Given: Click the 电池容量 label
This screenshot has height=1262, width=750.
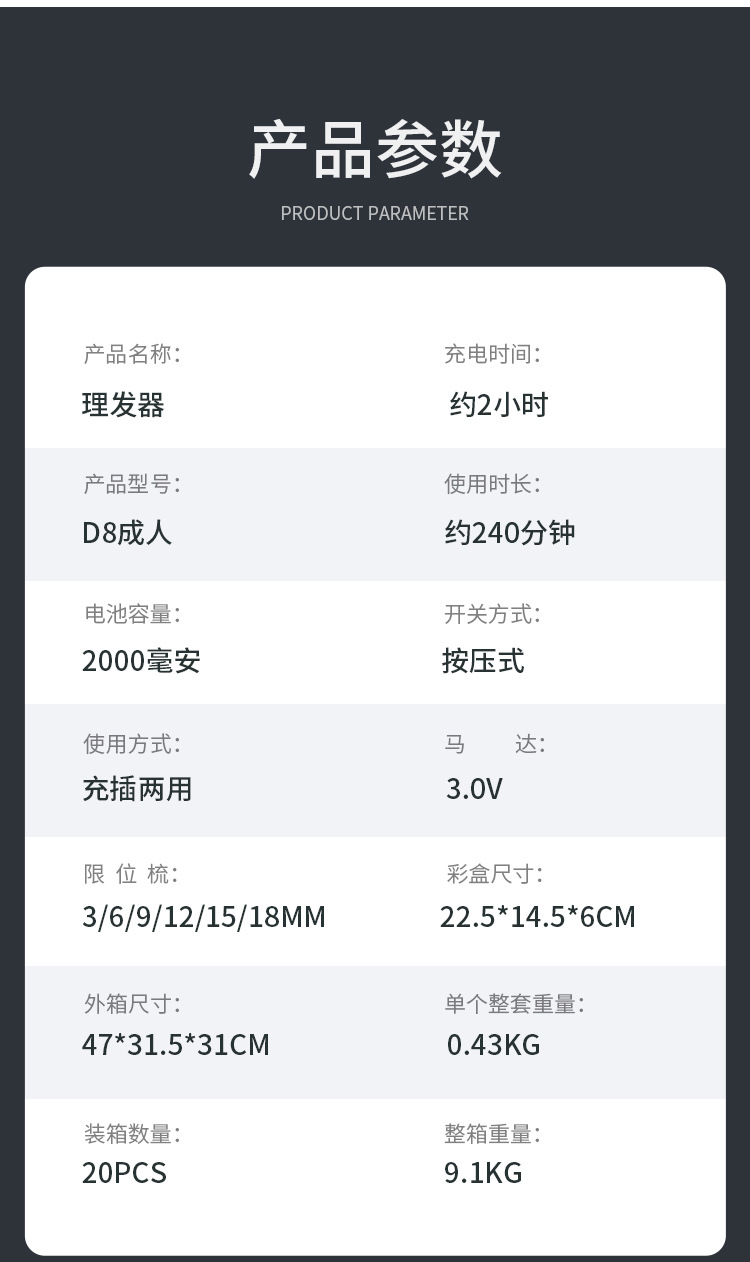Looking at the screenshot, I should tap(132, 614).
